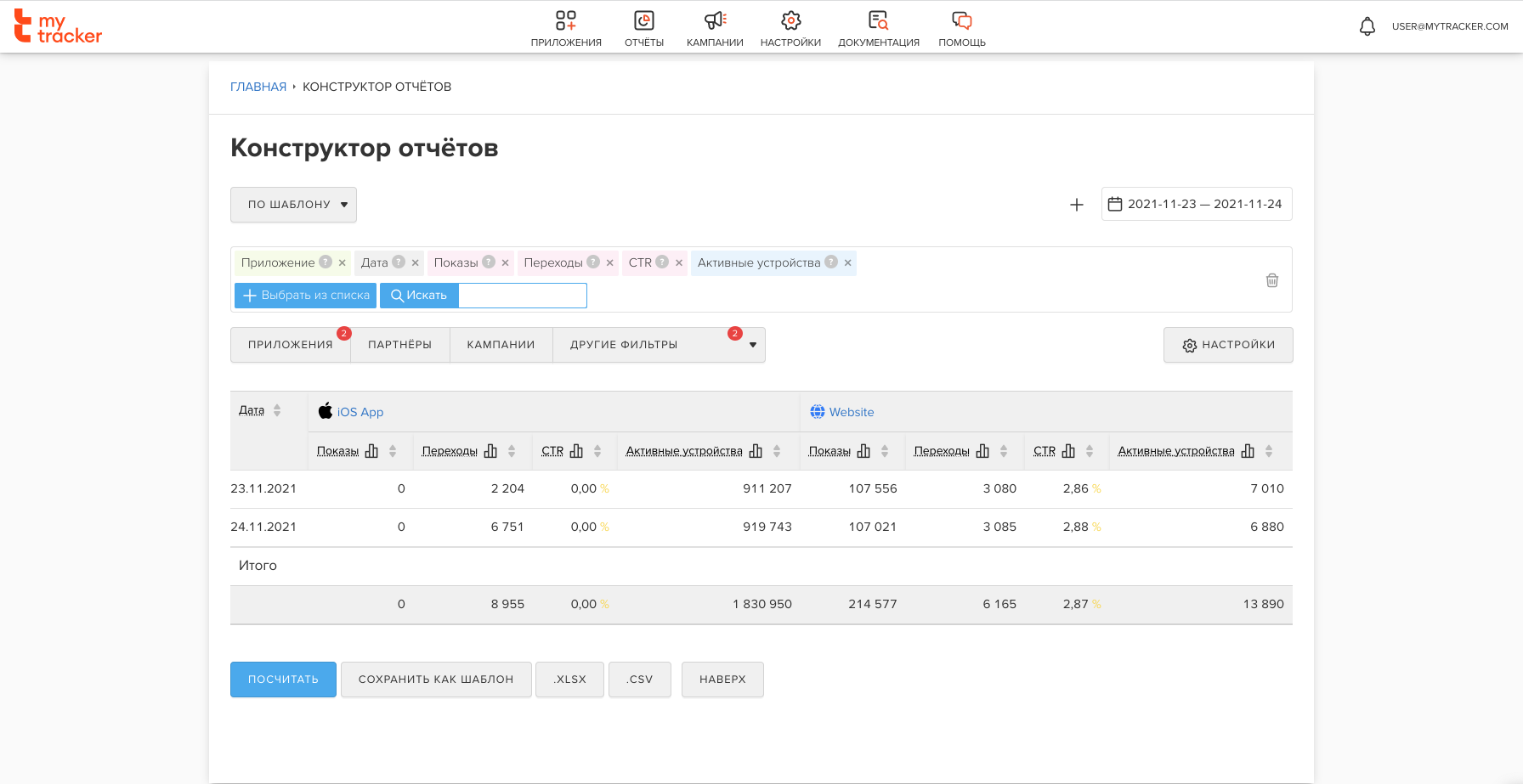1523x784 pixels.
Task: Sort the table by Дата column
Action: click(x=277, y=411)
